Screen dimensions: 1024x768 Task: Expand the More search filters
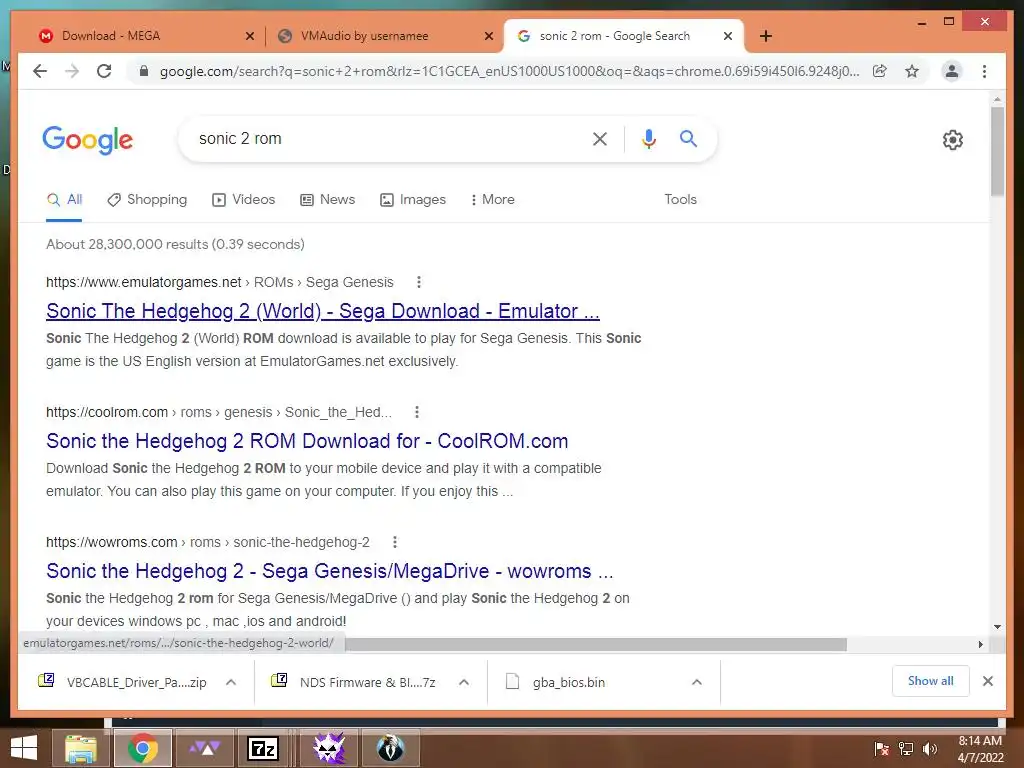[x=492, y=199]
